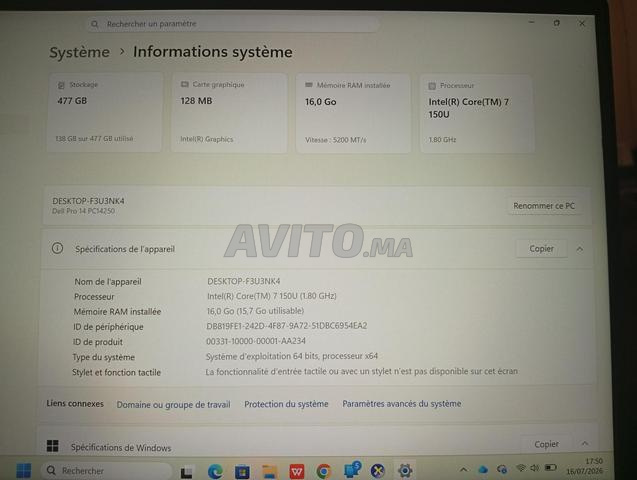Image resolution: width=637 pixels, height=480 pixels.
Task: Open the round blue X app icon
Action: click(378, 471)
